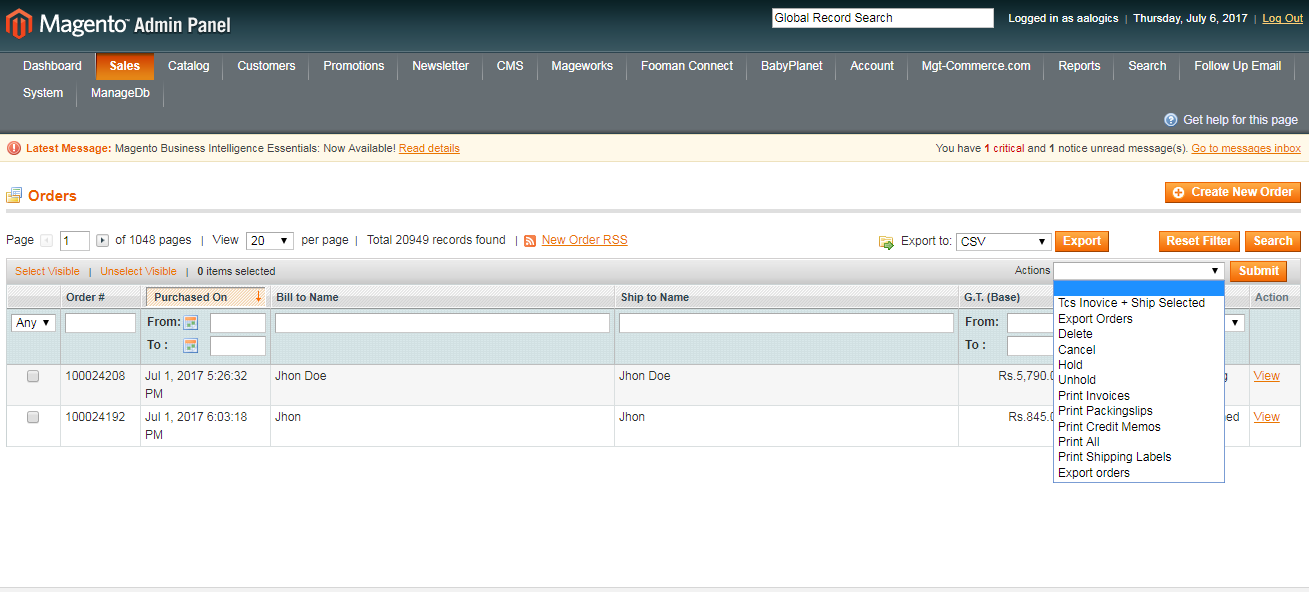This screenshot has height=592, width=1309.
Task: Click the Reset Filter button
Action: (x=1199, y=241)
